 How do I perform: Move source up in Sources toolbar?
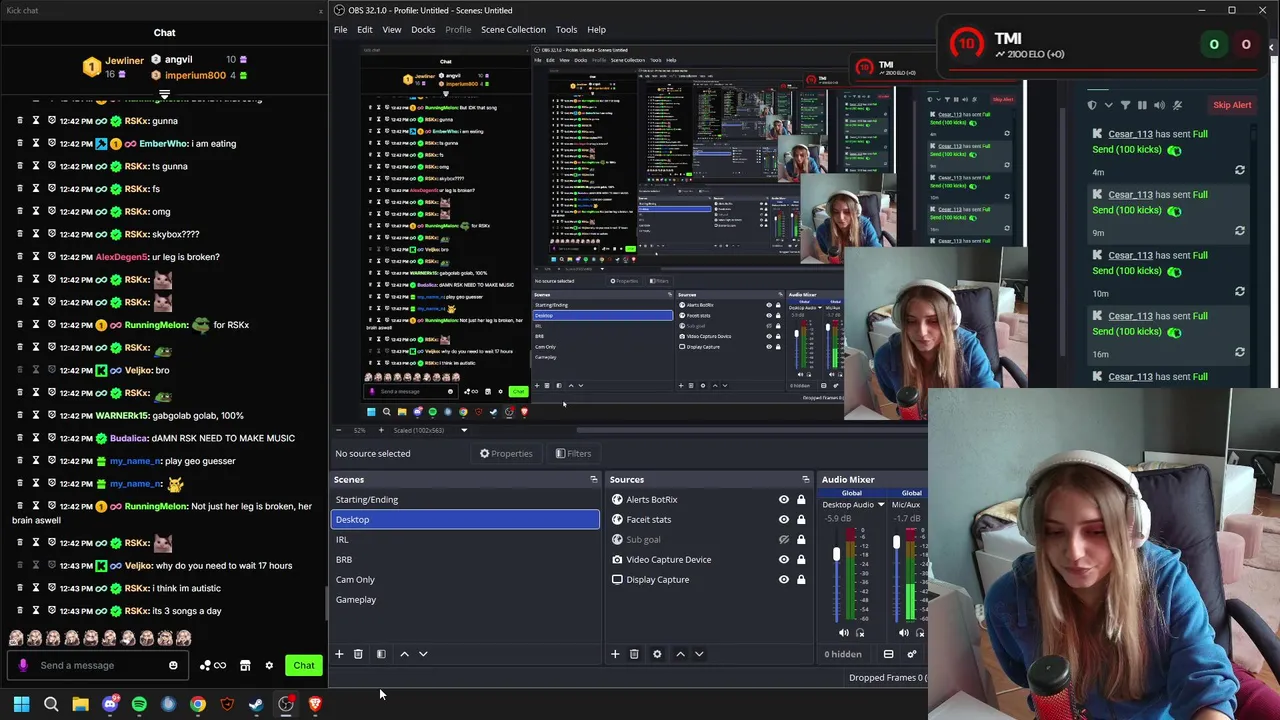click(680, 654)
